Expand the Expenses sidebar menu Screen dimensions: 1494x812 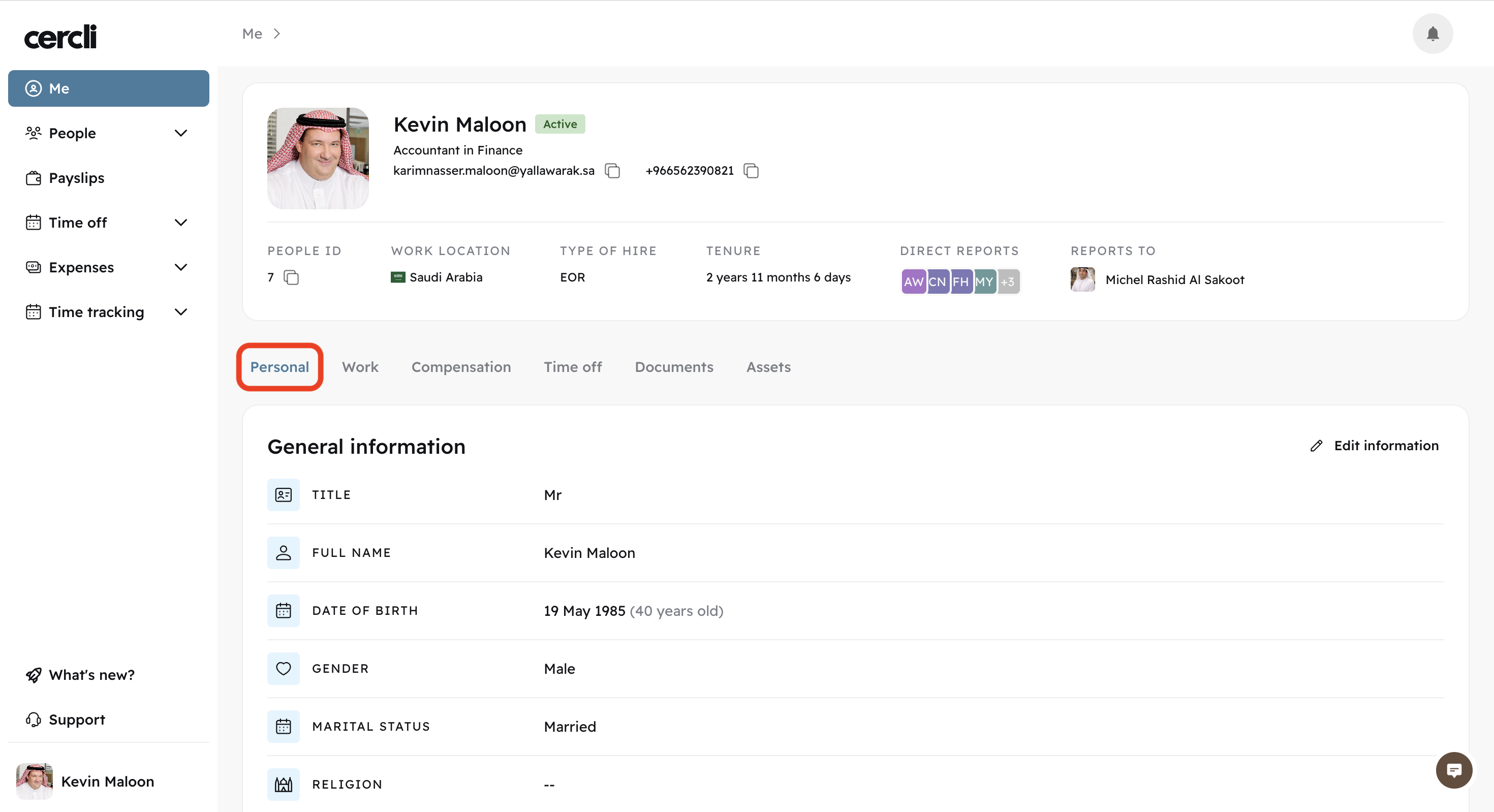180,267
